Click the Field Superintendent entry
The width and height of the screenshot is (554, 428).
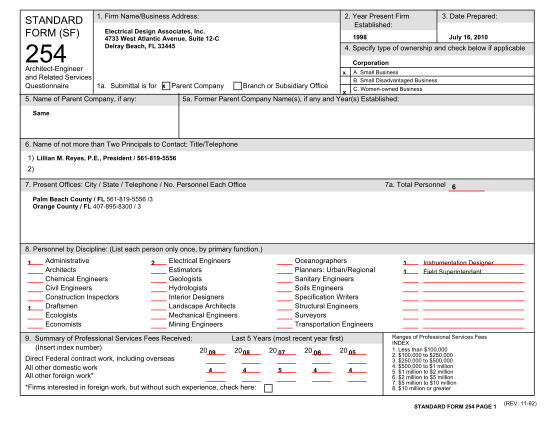pyautogui.click(x=473, y=271)
